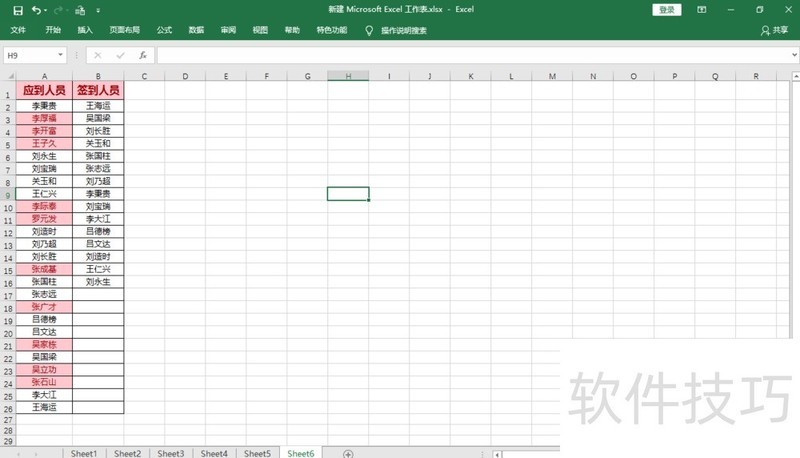The height and width of the screenshot is (458, 800).
Task: Add a new sheet with the plus icon
Action: (x=348, y=454)
